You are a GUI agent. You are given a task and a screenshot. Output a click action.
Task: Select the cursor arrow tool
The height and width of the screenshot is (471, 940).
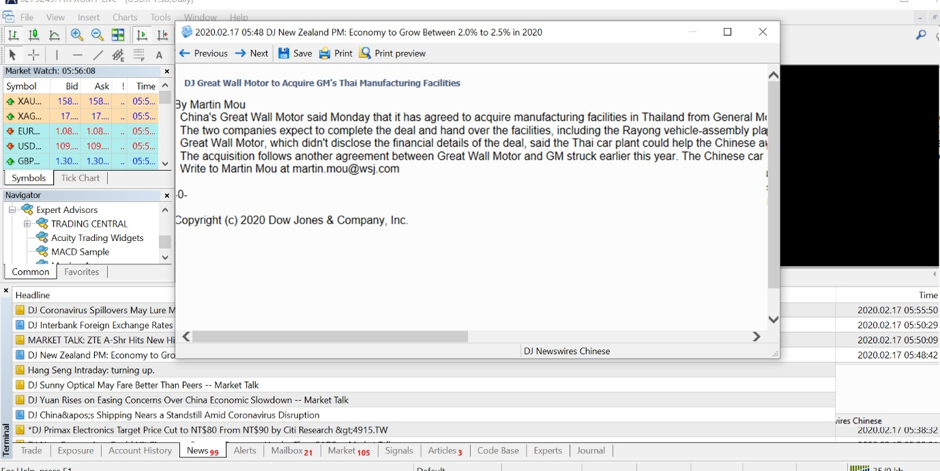point(12,55)
